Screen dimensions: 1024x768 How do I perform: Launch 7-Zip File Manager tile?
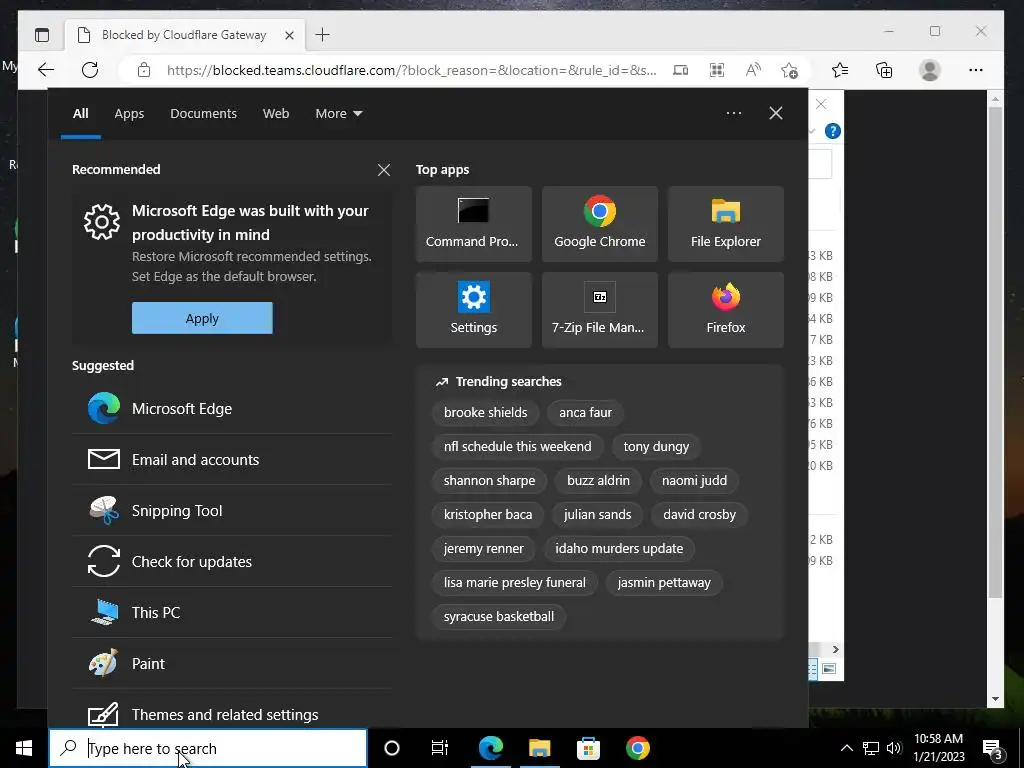pos(600,310)
